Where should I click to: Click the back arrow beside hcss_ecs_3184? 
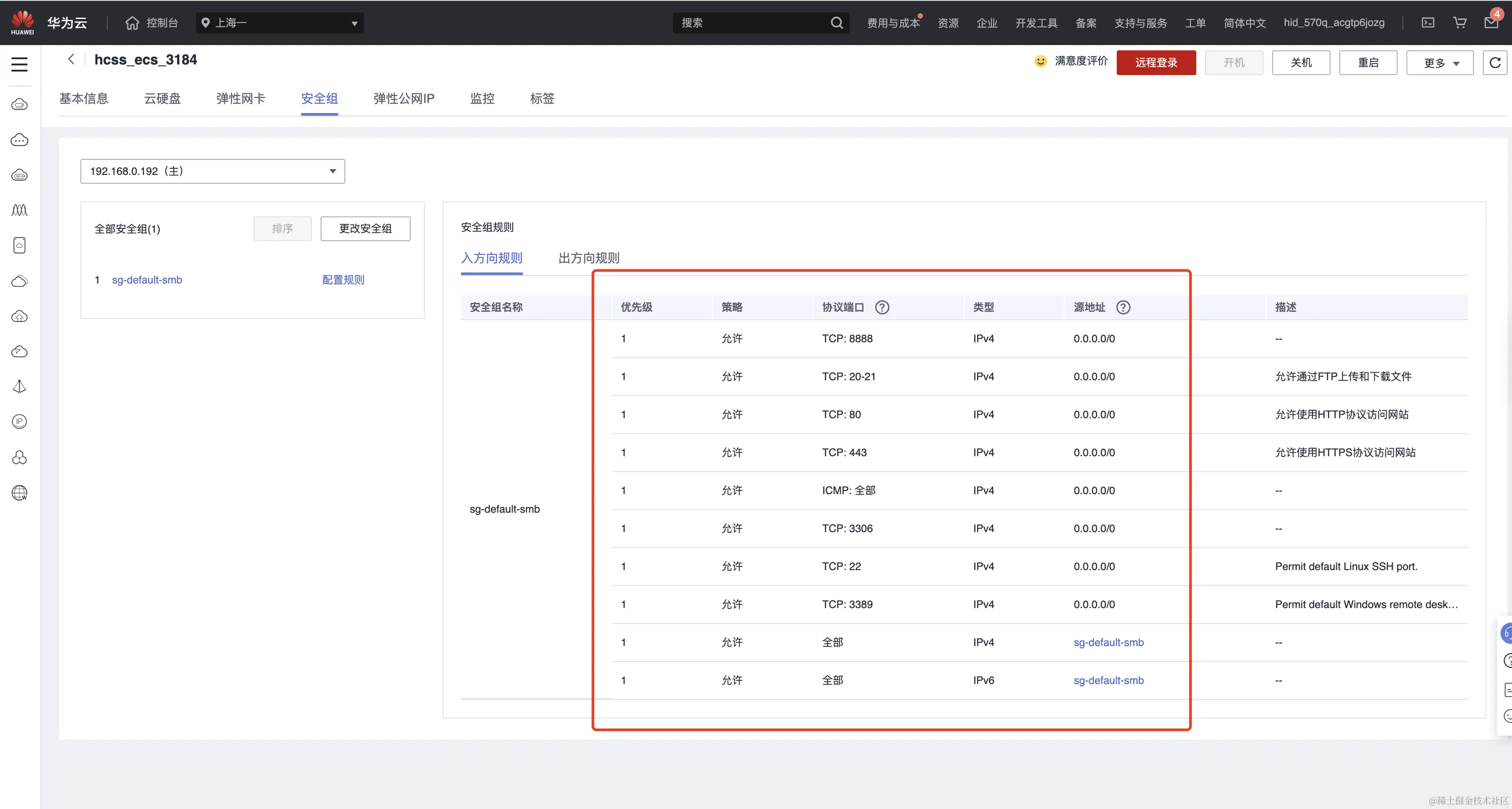[x=71, y=59]
